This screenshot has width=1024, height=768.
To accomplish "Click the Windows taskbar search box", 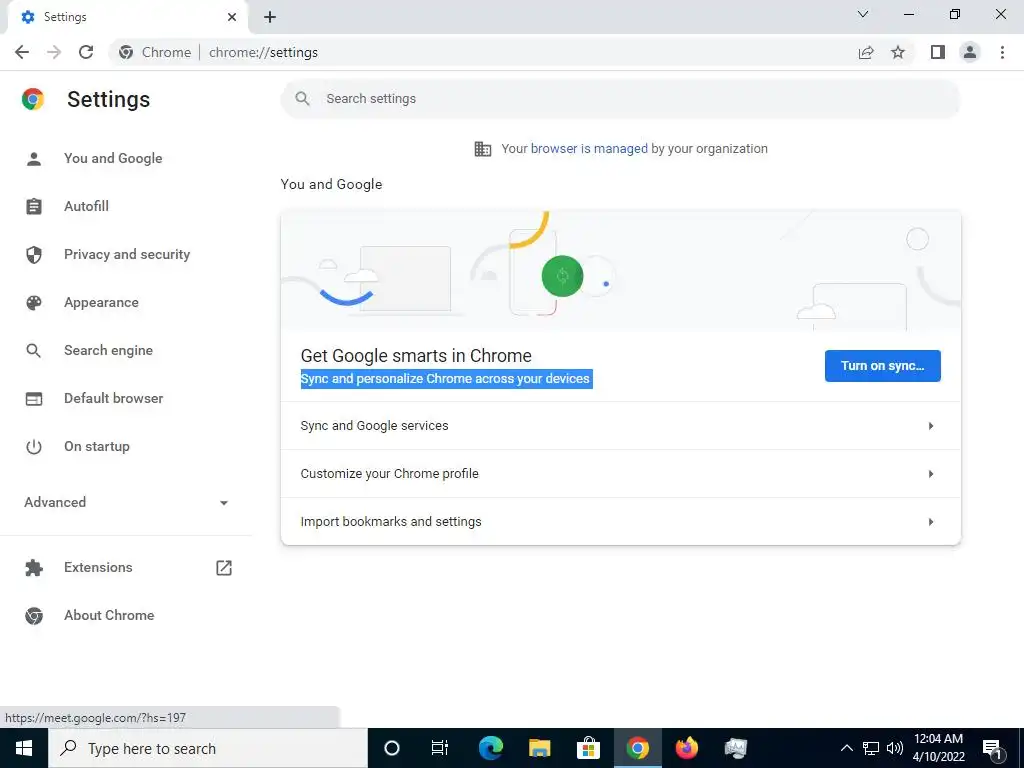I will (208, 748).
